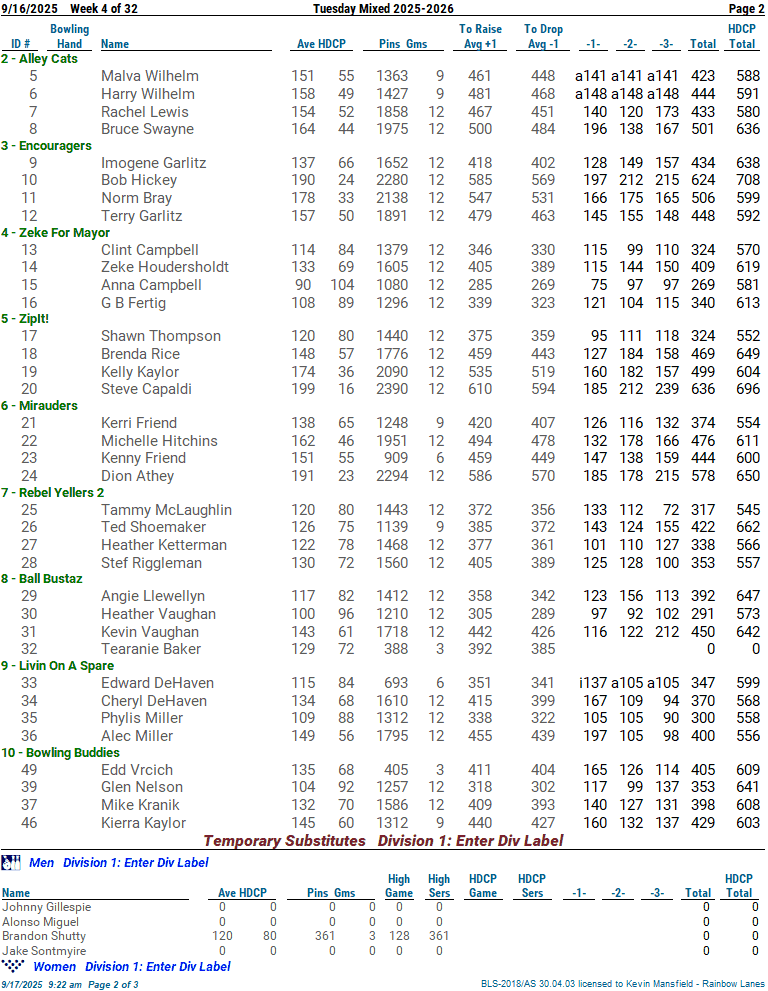This screenshot has height=991, width=768.
Task: Click the 'To Drop Avg -1' column header
Action: coord(544,37)
